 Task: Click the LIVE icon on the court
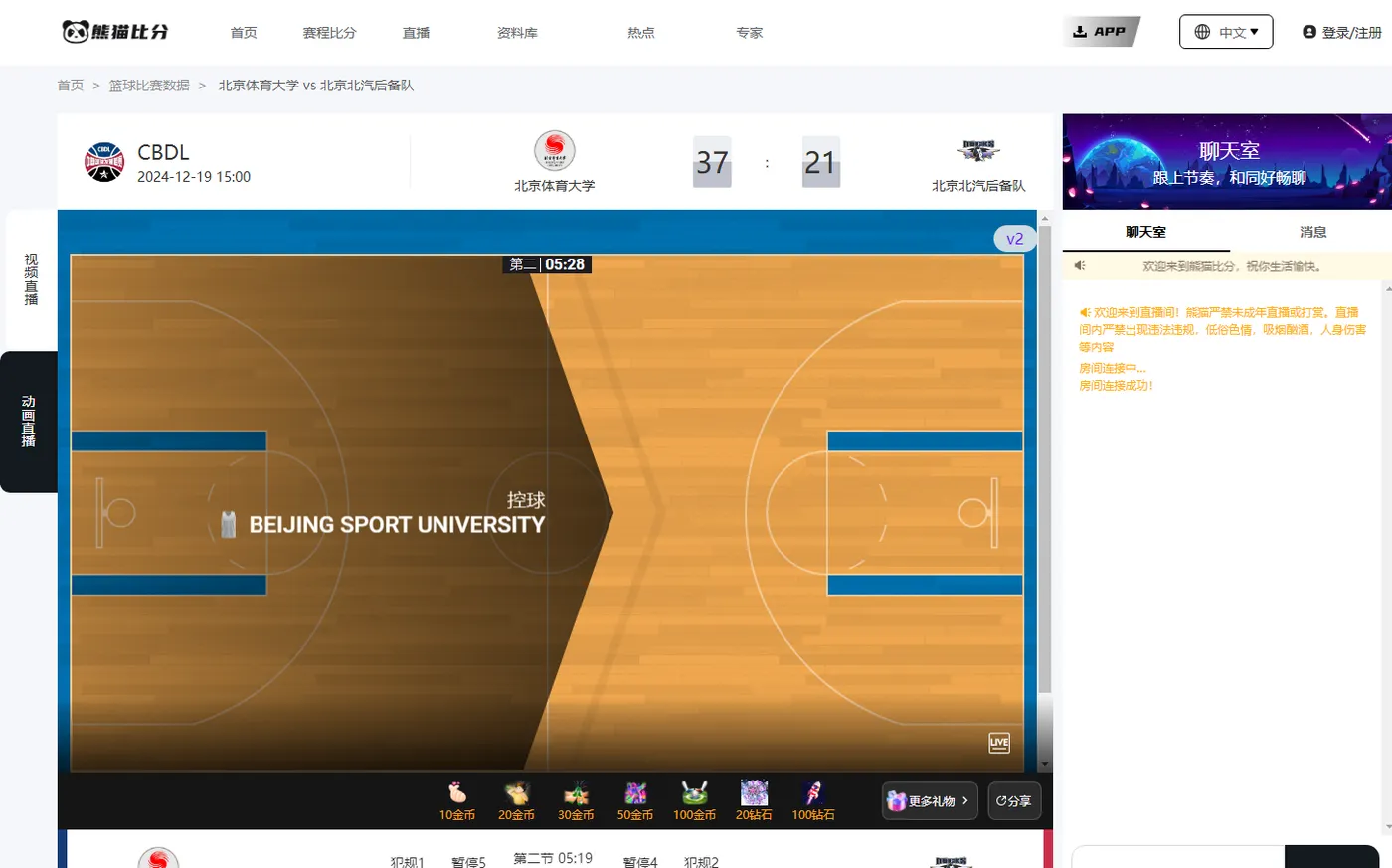click(x=999, y=743)
